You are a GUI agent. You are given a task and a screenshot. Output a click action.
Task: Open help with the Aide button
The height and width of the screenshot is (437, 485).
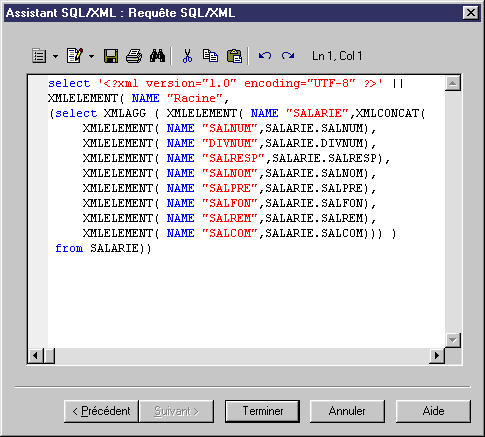(x=433, y=411)
